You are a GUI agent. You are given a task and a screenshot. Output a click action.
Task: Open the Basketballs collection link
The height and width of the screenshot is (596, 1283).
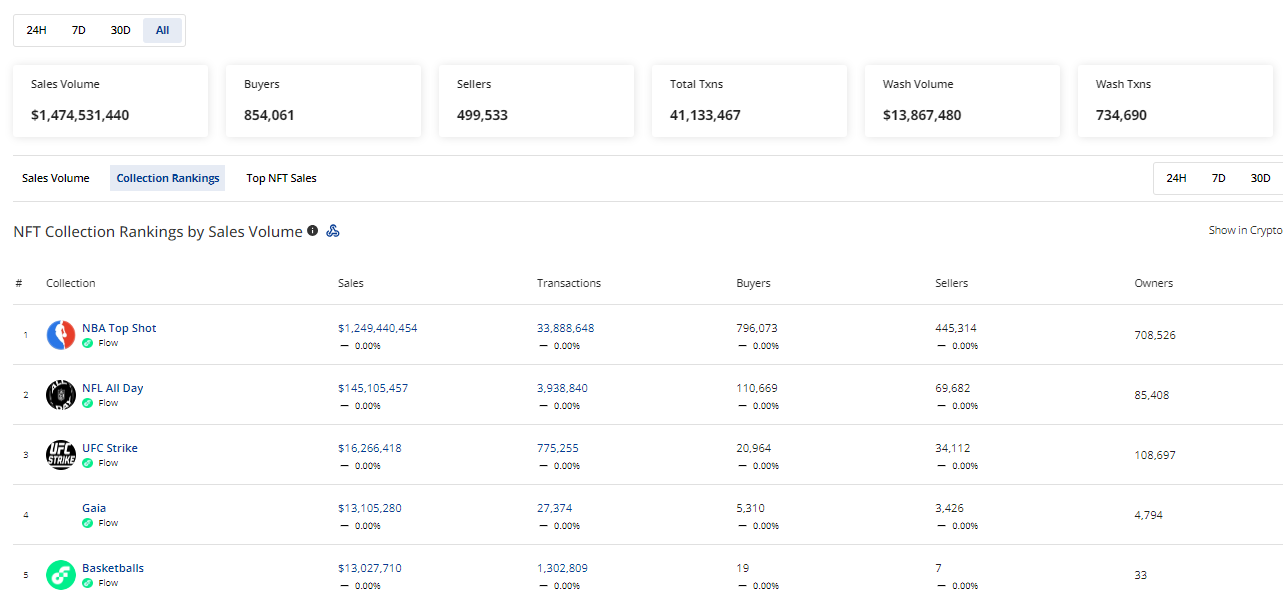[113, 568]
